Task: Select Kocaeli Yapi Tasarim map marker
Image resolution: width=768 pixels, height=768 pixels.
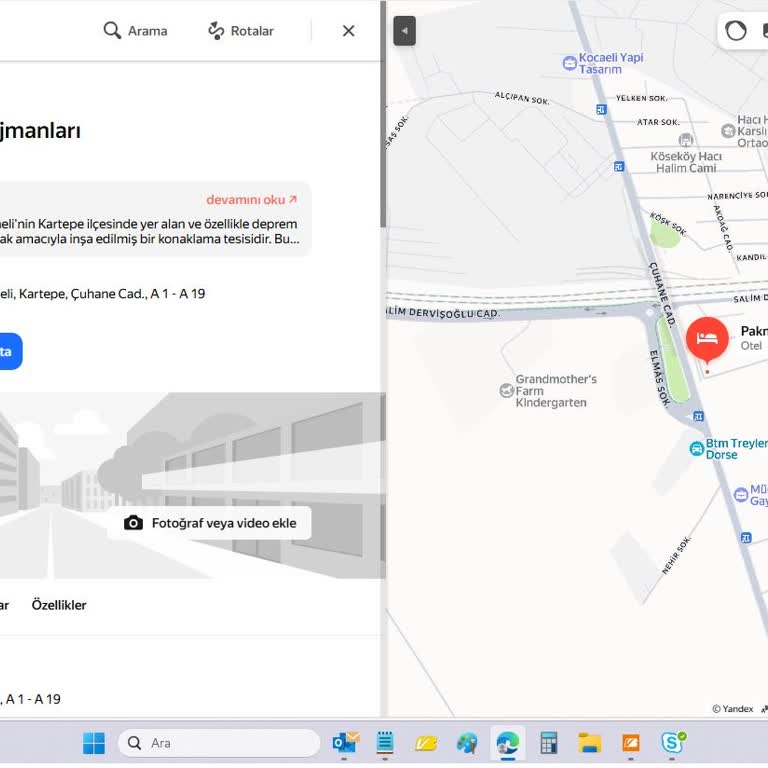Action: click(570, 63)
